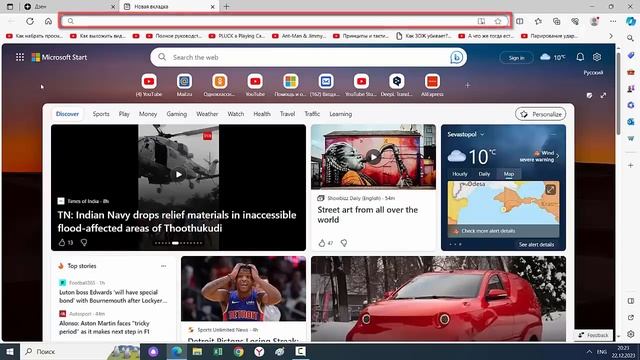
Task: Open Bing chat icon in search box
Action: (x=456, y=58)
